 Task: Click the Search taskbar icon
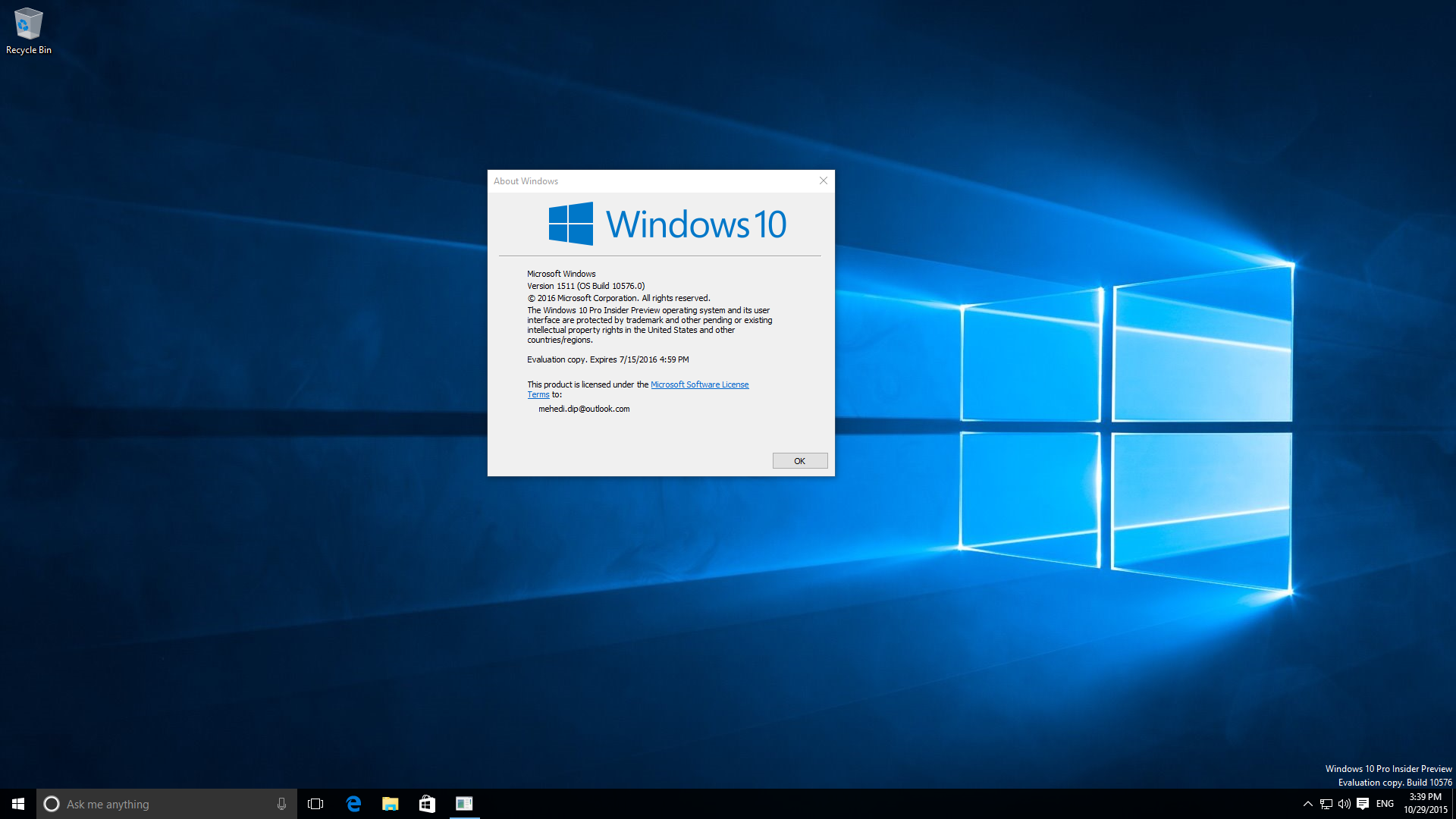click(49, 803)
